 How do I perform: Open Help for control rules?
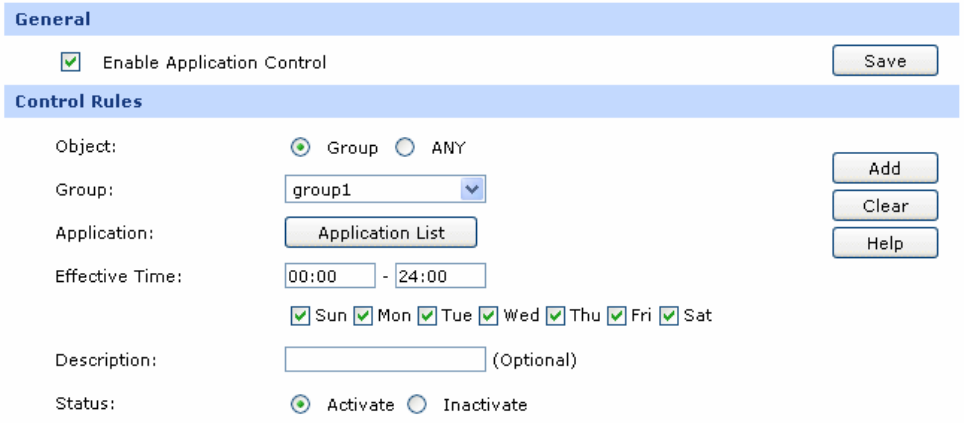tap(884, 243)
